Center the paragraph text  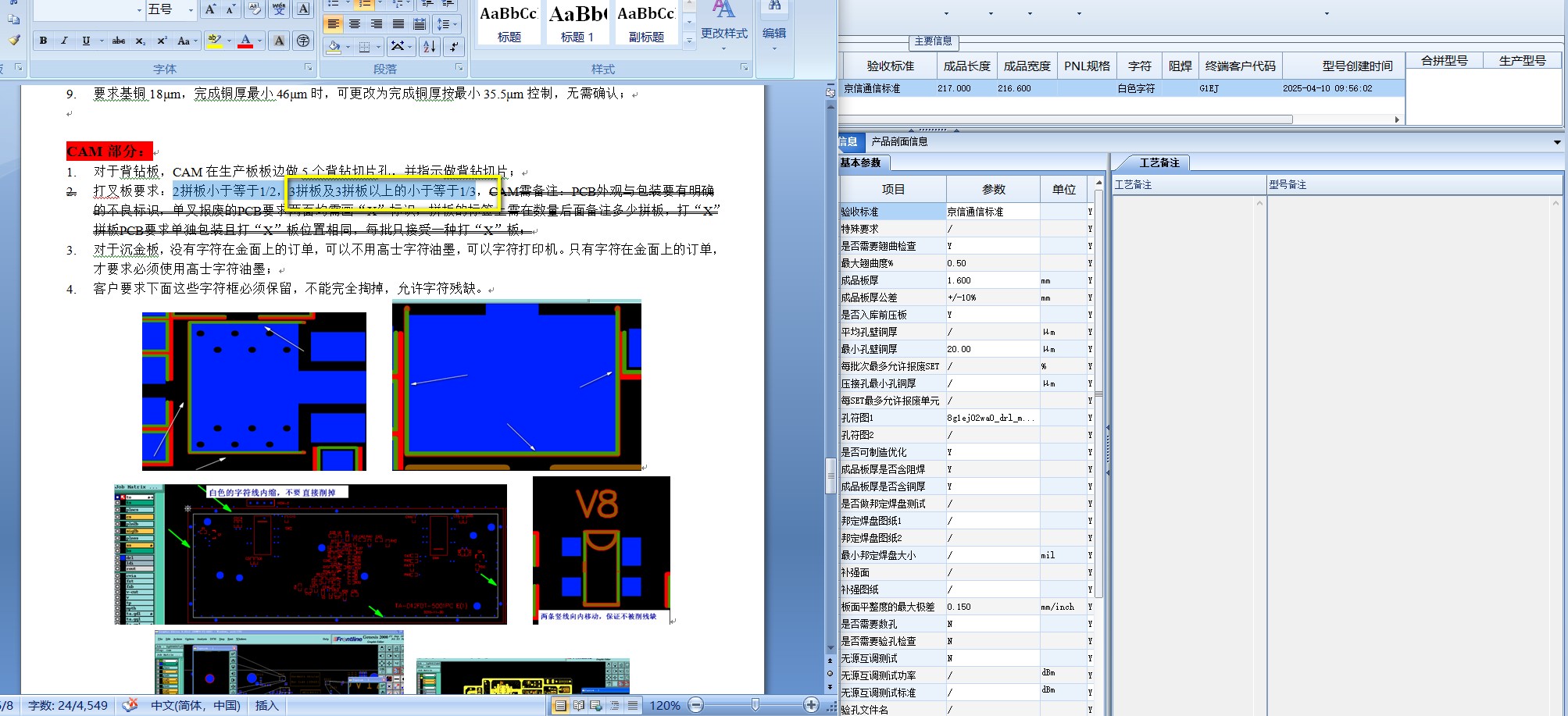click(355, 24)
